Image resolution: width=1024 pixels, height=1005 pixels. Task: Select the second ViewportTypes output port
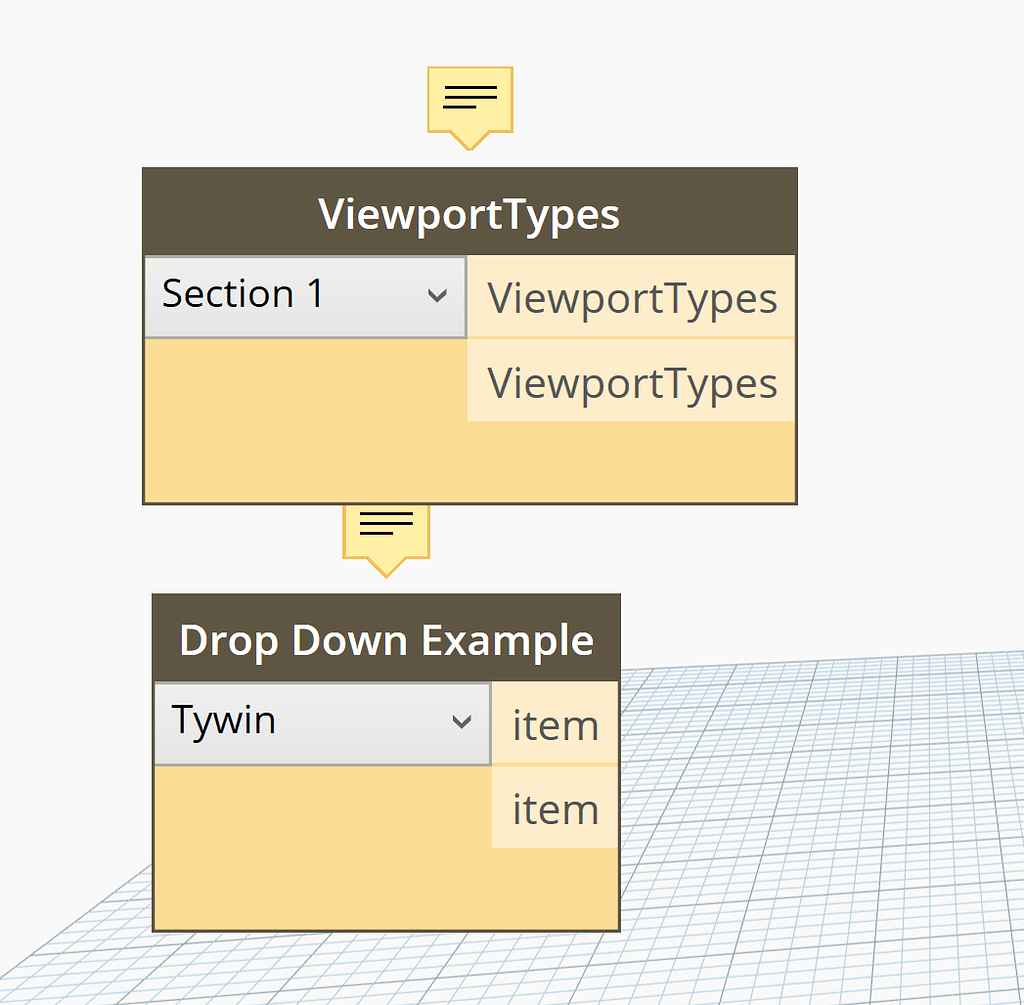coord(631,382)
